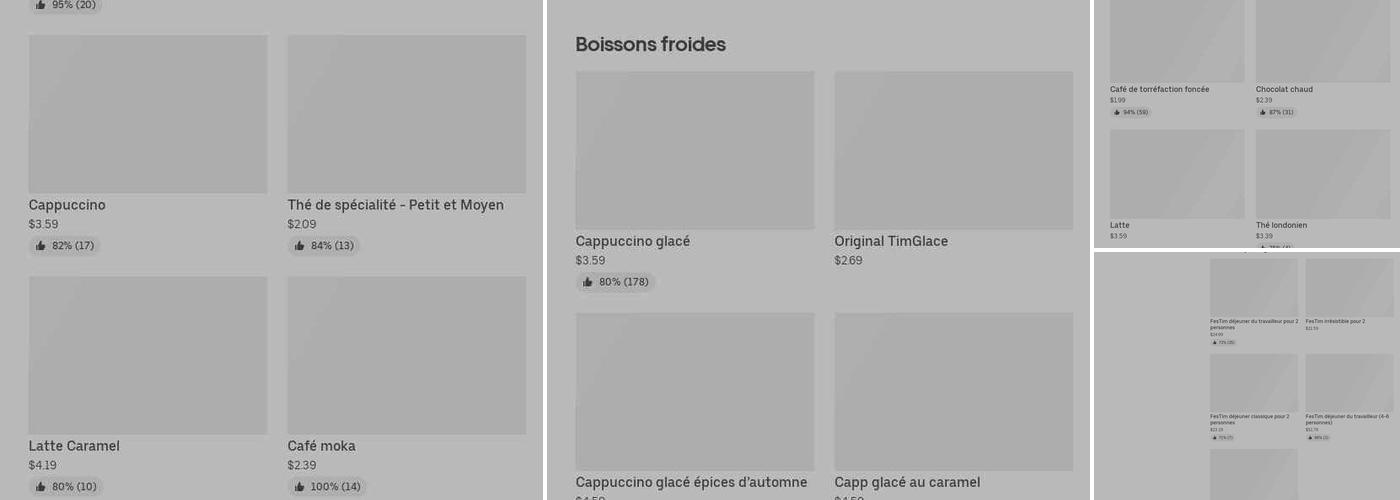
Task: Open the Capp glacé au caramel image
Action: (x=953, y=391)
